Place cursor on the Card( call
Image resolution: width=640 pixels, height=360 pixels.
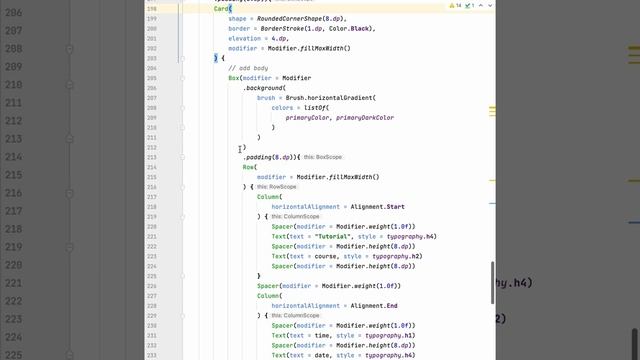(222, 9)
